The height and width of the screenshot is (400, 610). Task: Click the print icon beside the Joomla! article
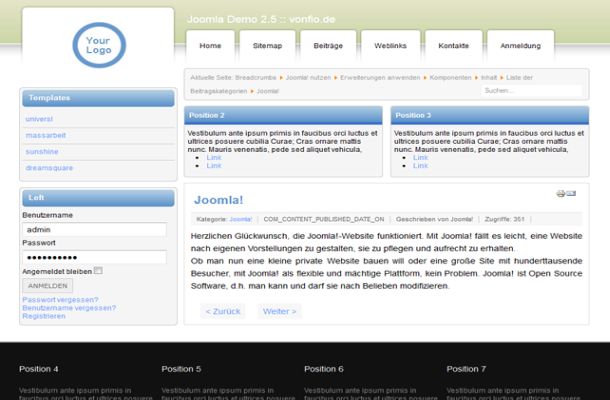pos(561,193)
